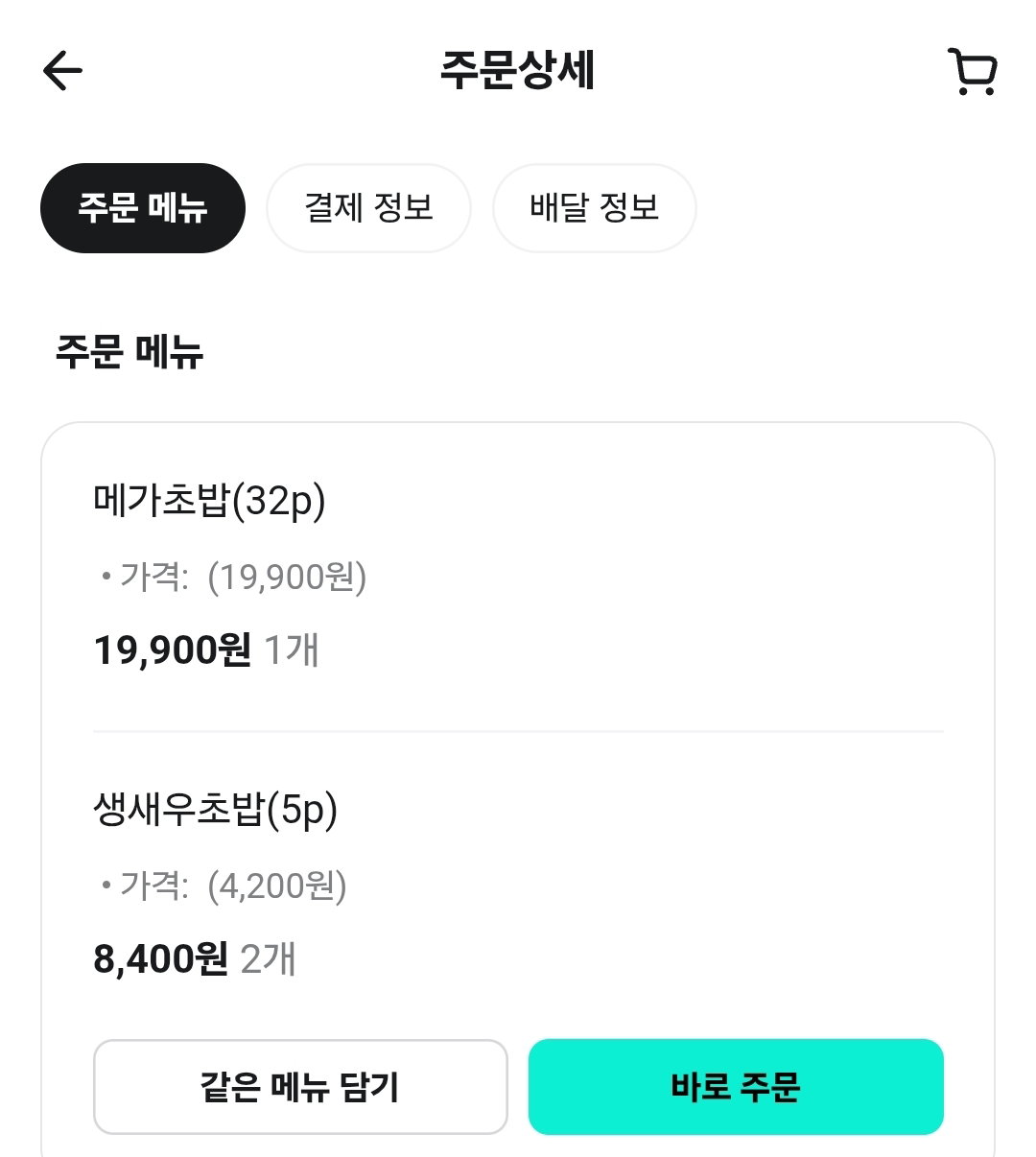Click the 가격: (4,200원) option line
The width and height of the screenshot is (1036, 1157).
click(x=233, y=885)
